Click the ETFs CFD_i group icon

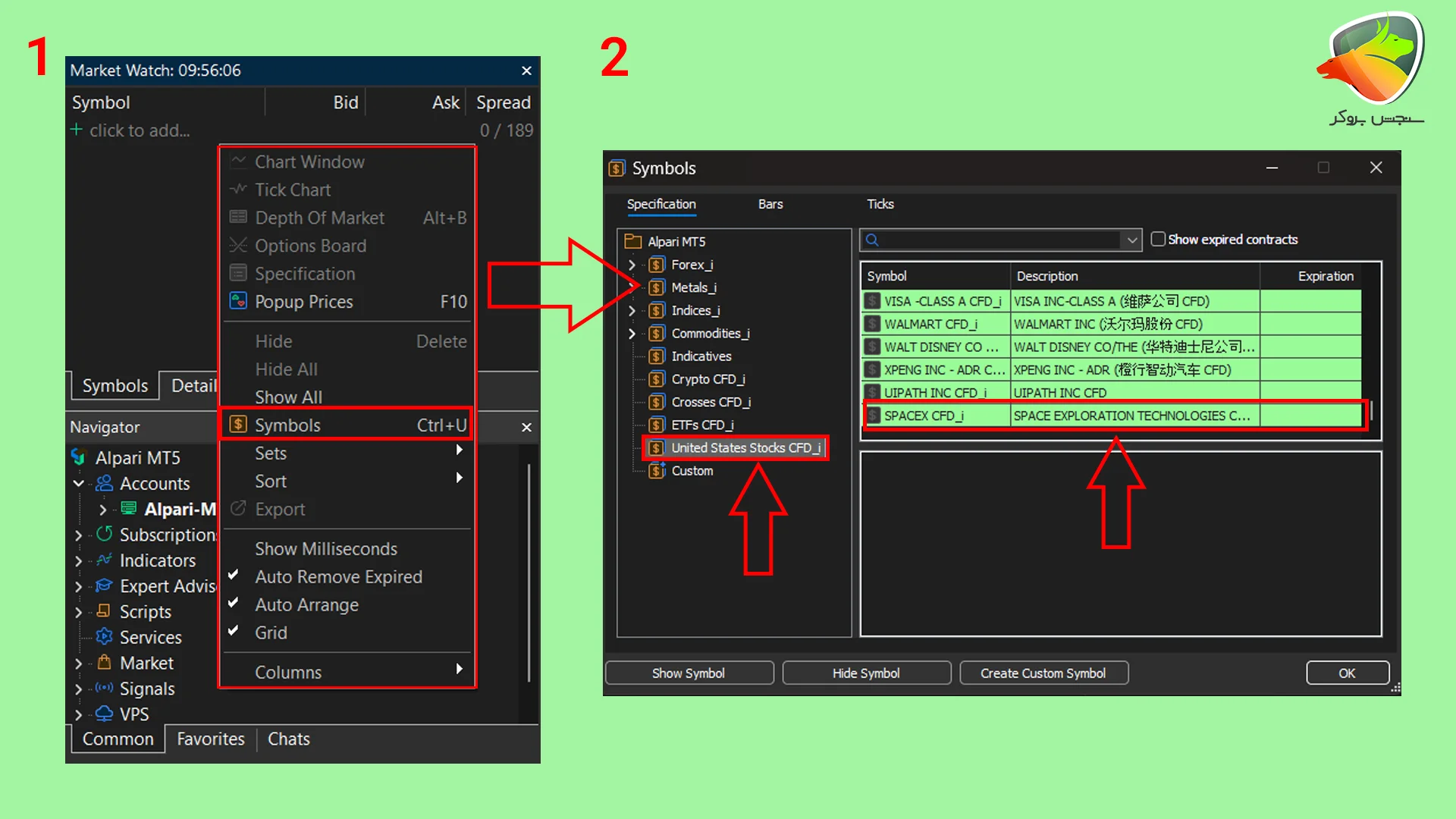[x=657, y=425]
